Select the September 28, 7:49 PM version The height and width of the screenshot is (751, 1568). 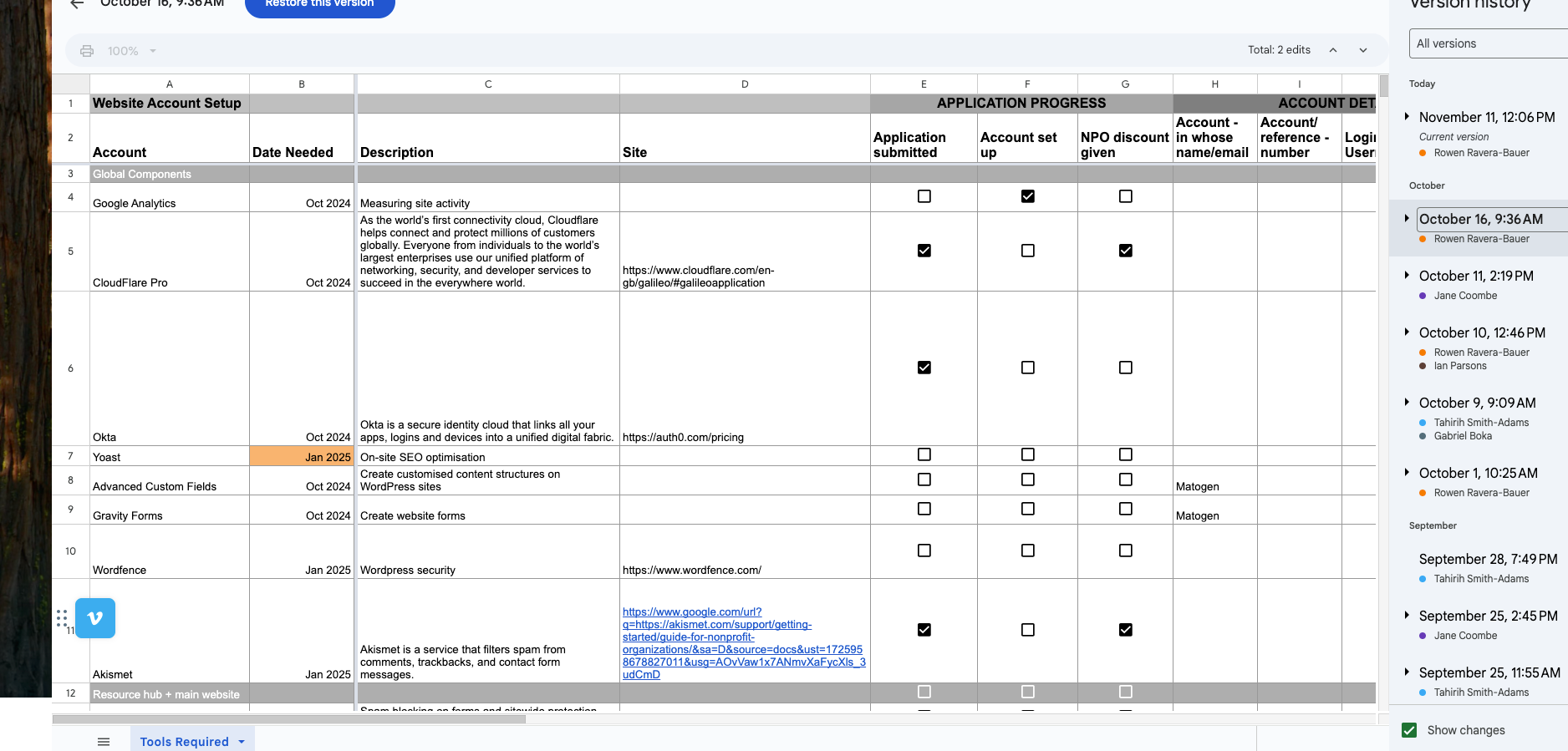pyautogui.click(x=1487, y=559)
